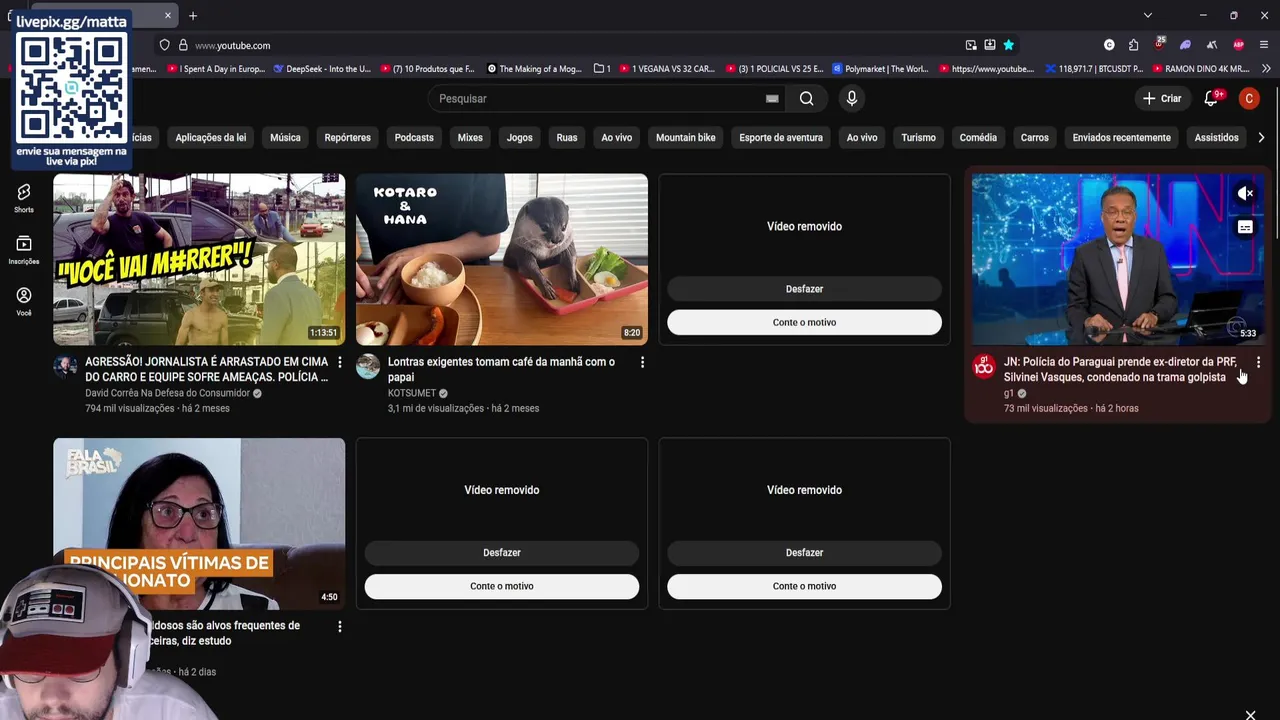Image resolution: width=1280 pixels, height=720 pixels.
Task: Open the RAMON DINO 4K bookmark
Action: [x=1201, y=69]
